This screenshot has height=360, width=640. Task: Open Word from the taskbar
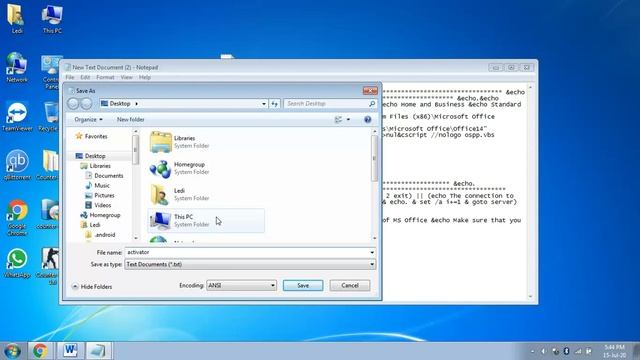(x=70, y=351)
